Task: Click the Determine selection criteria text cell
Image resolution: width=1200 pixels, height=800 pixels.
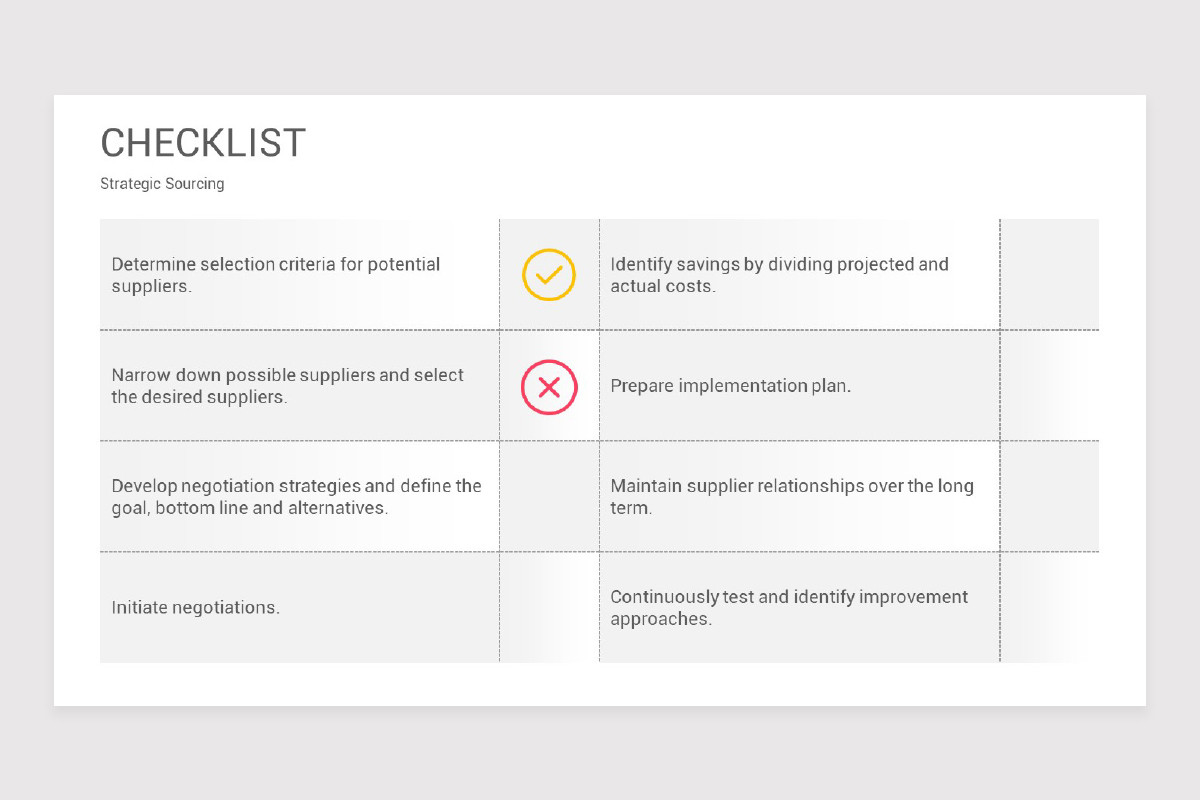Action: pyautogui.click(x=299, y=275)
